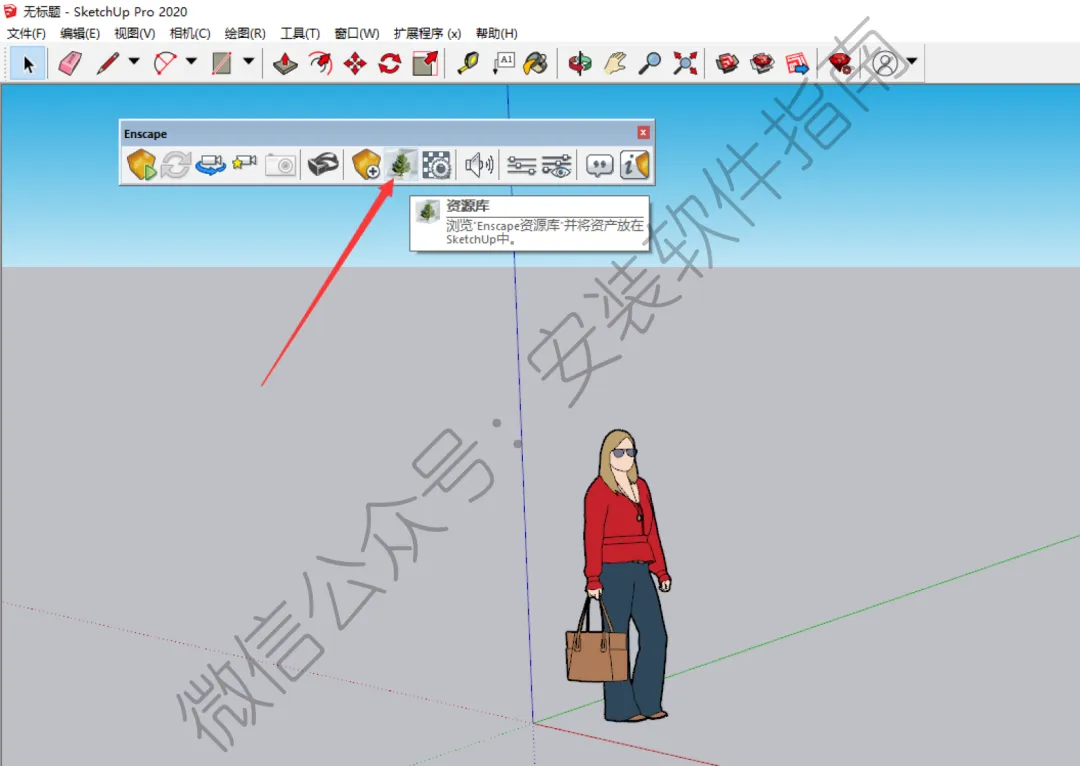Open the 相机(C) menu
Screen dimensions: 1080x766
(x=189, y=33)
